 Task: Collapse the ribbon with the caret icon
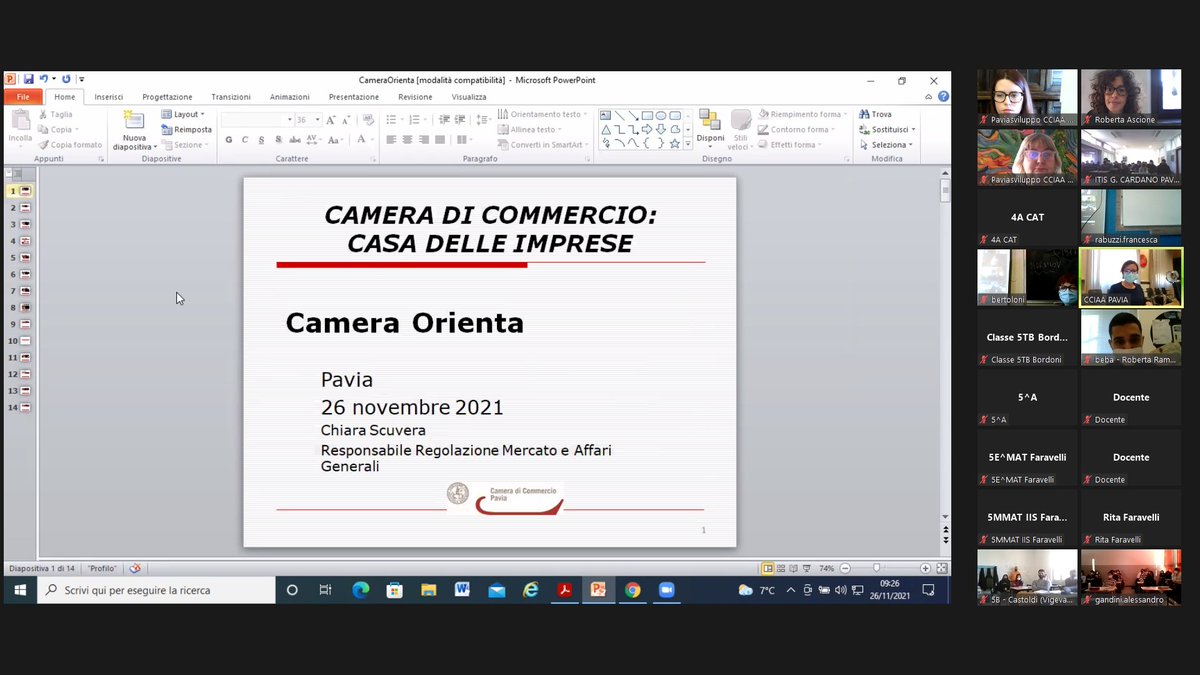tap(930, 97)
